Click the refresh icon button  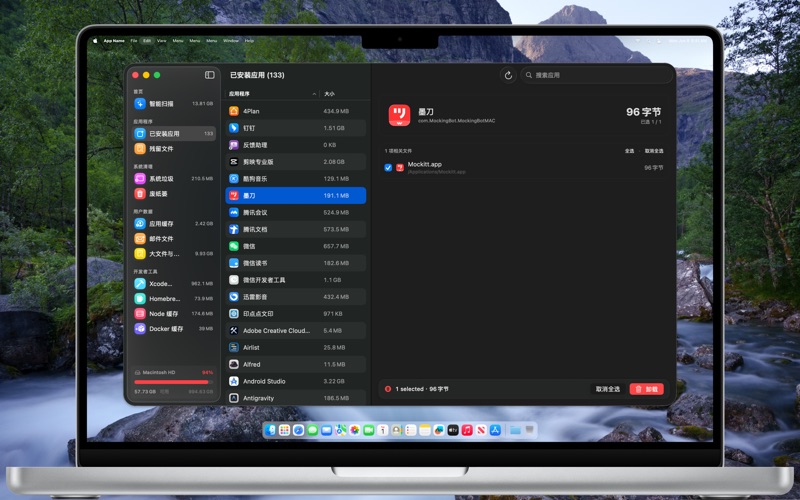508,75
